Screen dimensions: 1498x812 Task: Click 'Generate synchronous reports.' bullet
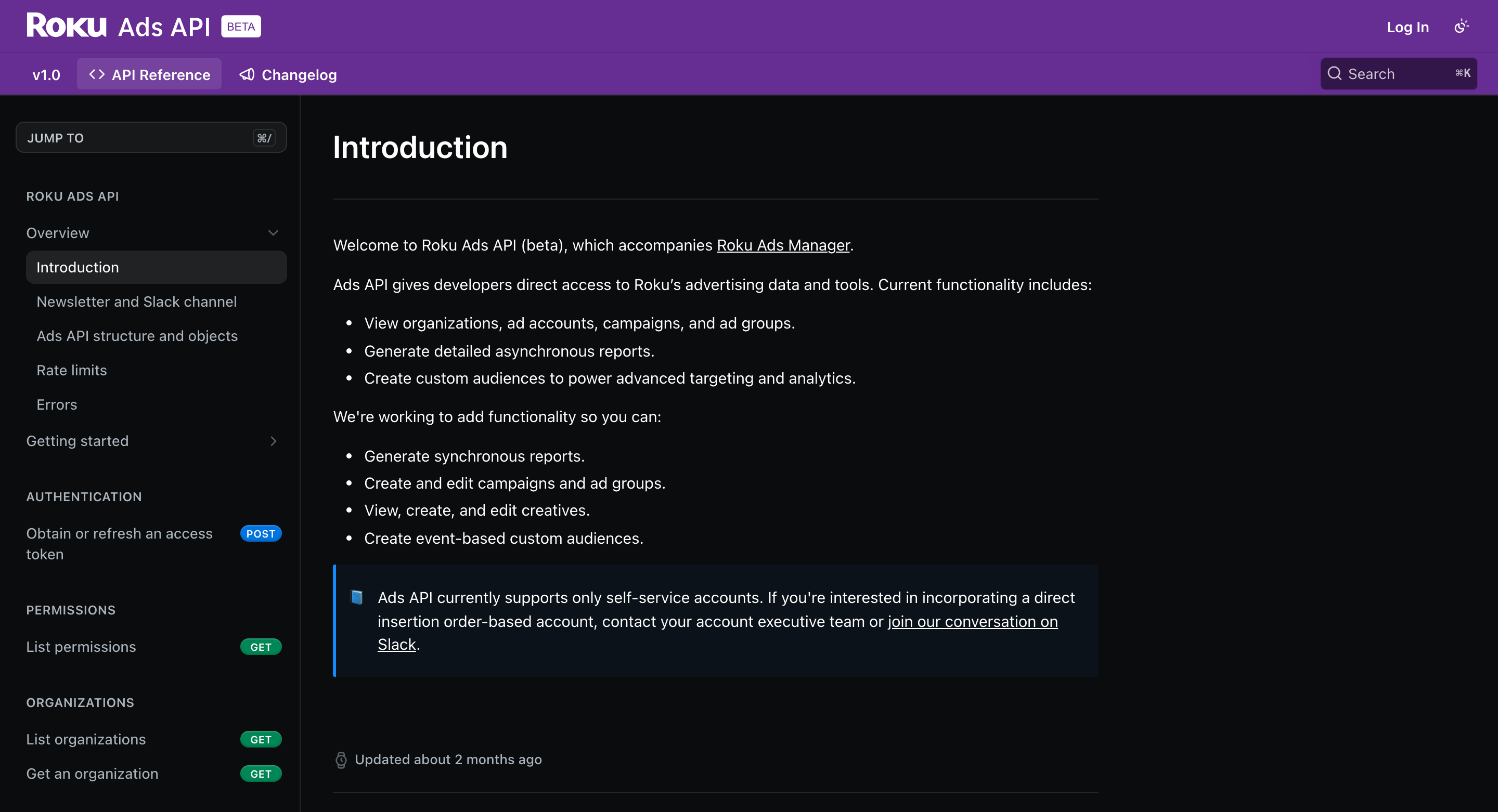(x=474, y=456)
